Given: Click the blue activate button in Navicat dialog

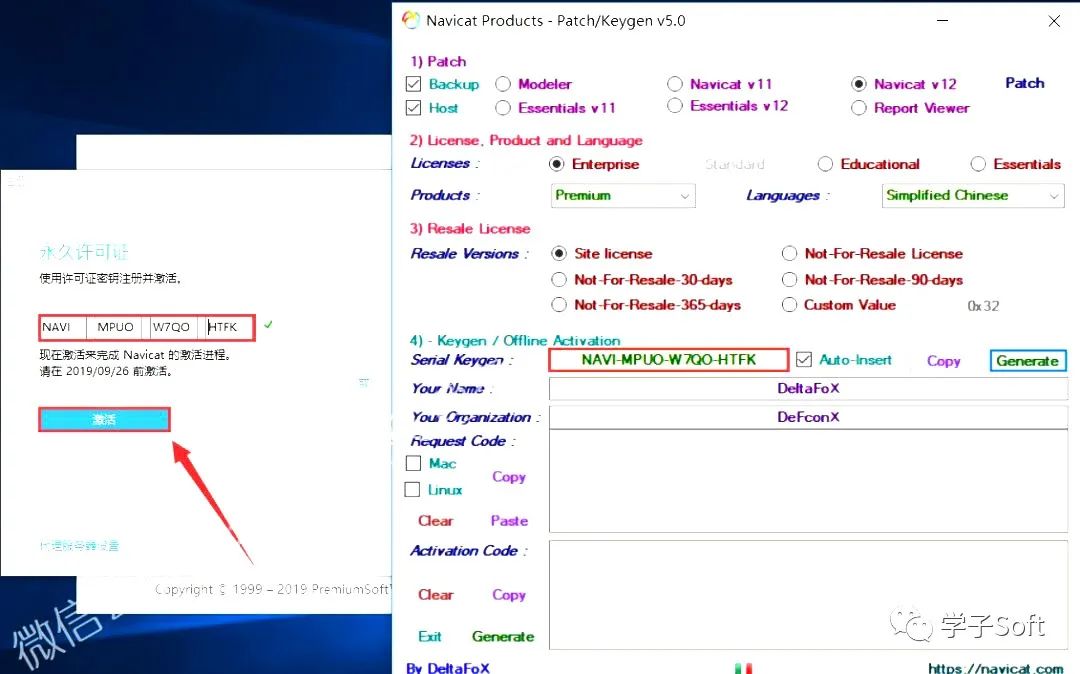Looking at the screenshot, I should point(104,419).
